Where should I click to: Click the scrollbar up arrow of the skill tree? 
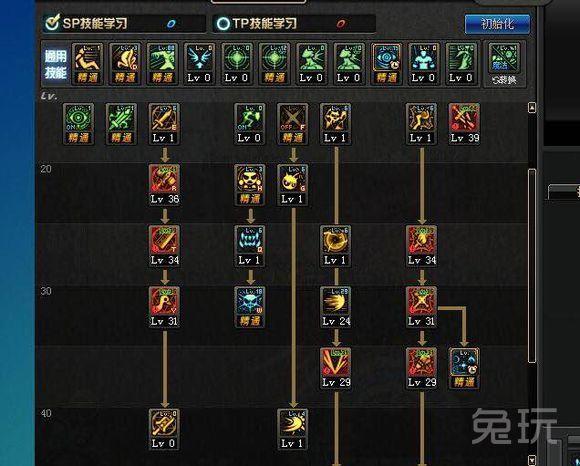point(532,108)
